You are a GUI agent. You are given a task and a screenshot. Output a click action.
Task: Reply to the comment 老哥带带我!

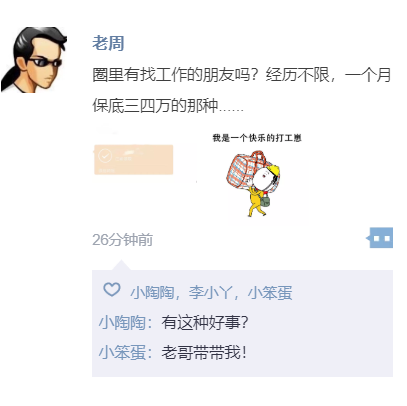(204, 352)
